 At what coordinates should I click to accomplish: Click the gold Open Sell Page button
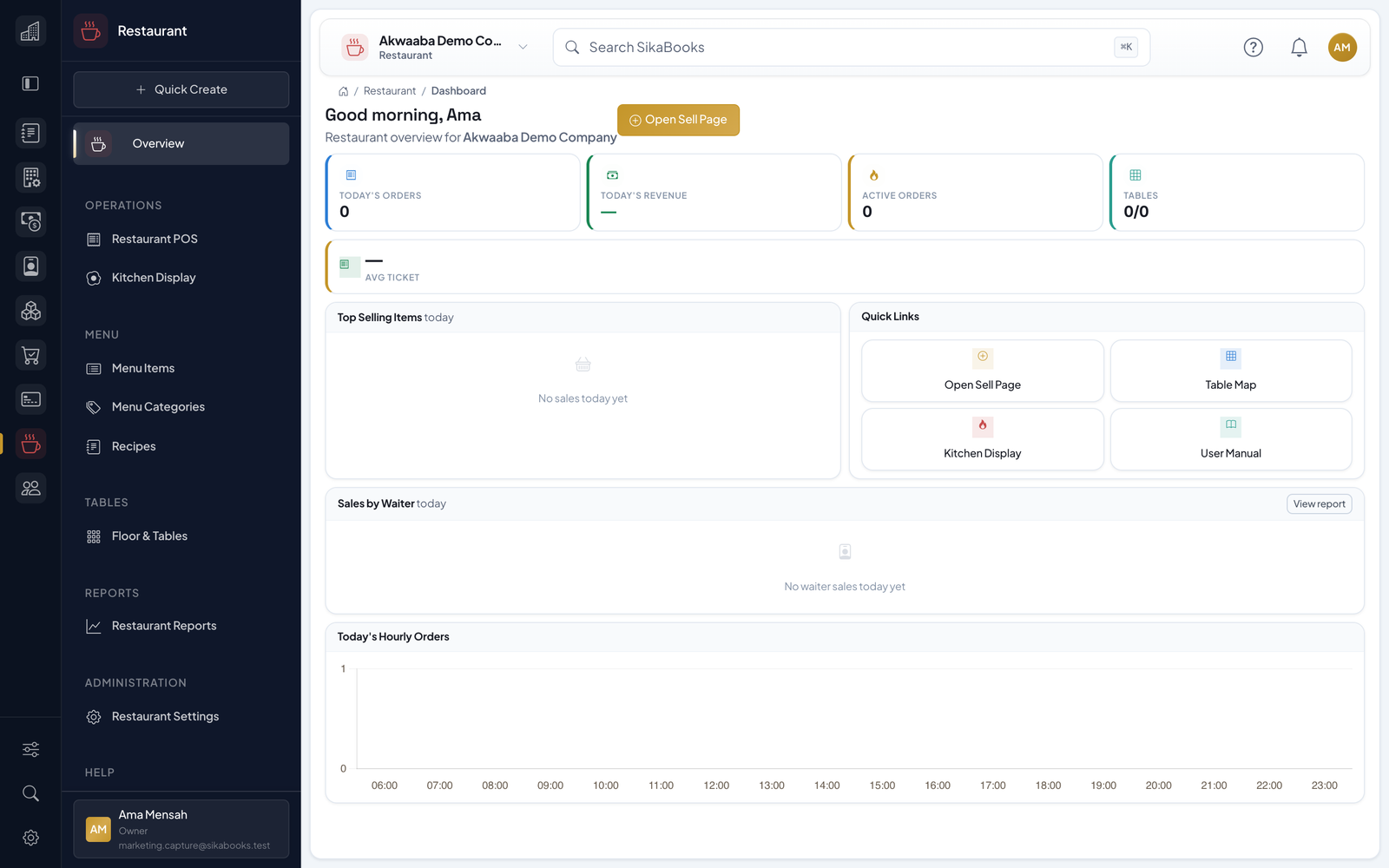pyautogui.click(x=678, y=120)
